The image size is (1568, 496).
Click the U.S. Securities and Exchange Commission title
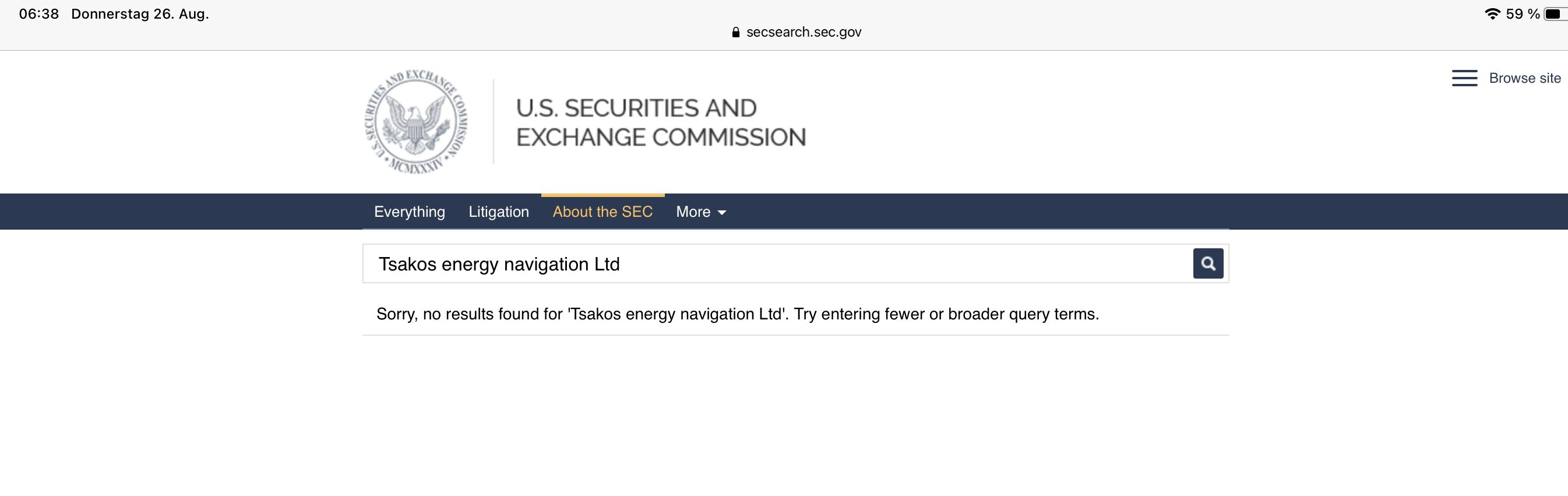[x=660, y=122]
